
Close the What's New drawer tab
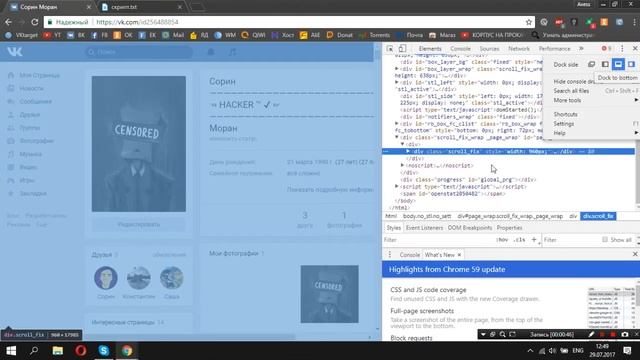(459, 255)
